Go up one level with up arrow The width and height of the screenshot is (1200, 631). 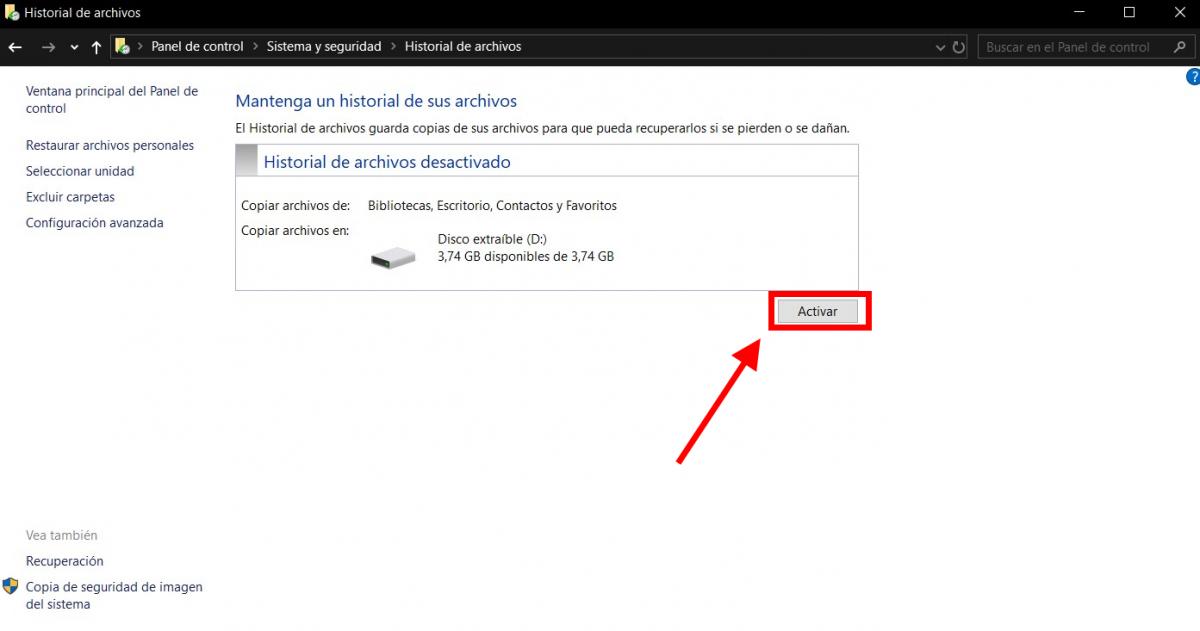point(96,47)
